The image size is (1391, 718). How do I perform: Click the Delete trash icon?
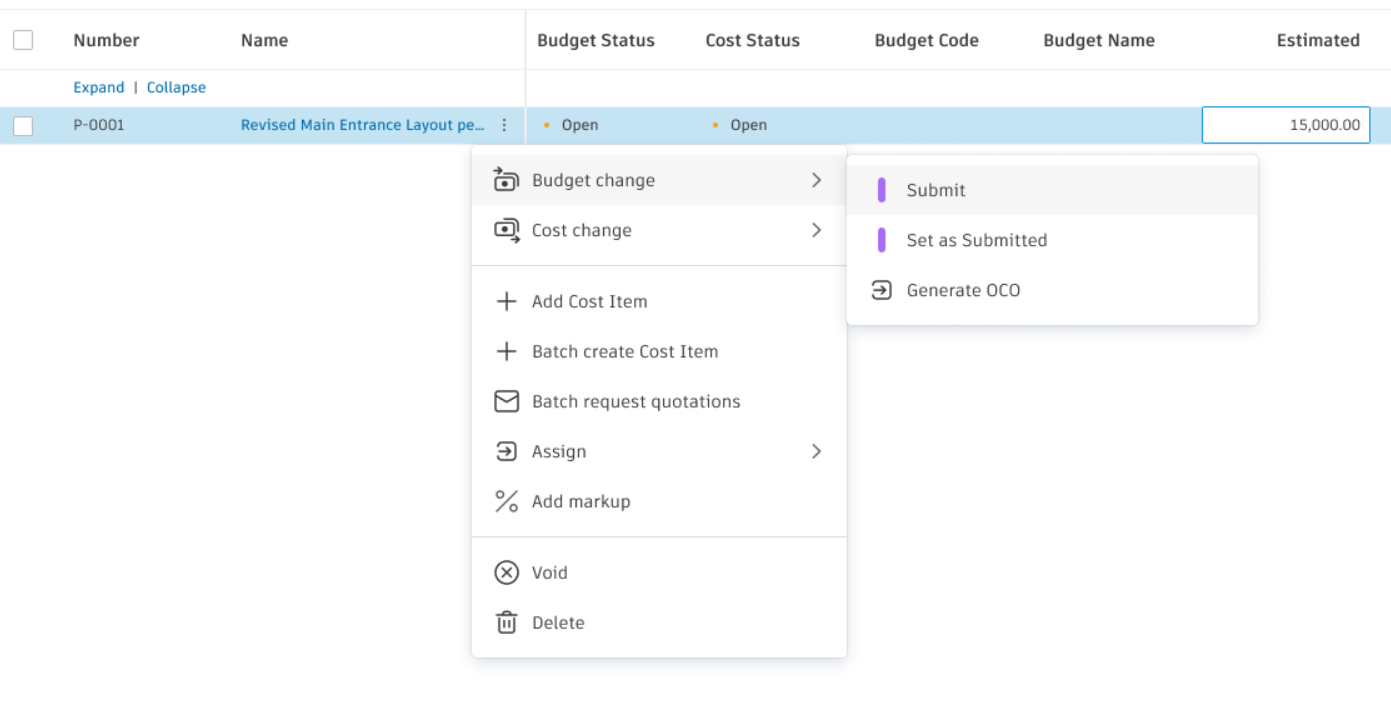[x=507, y=622]
